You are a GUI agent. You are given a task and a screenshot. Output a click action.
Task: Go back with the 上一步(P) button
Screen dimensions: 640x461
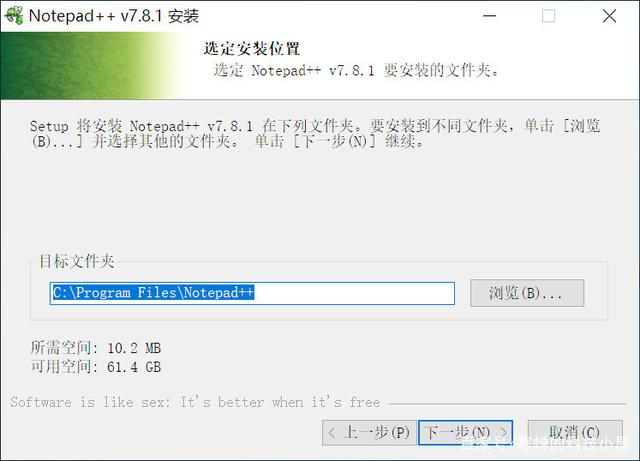[x=369, y=432]
